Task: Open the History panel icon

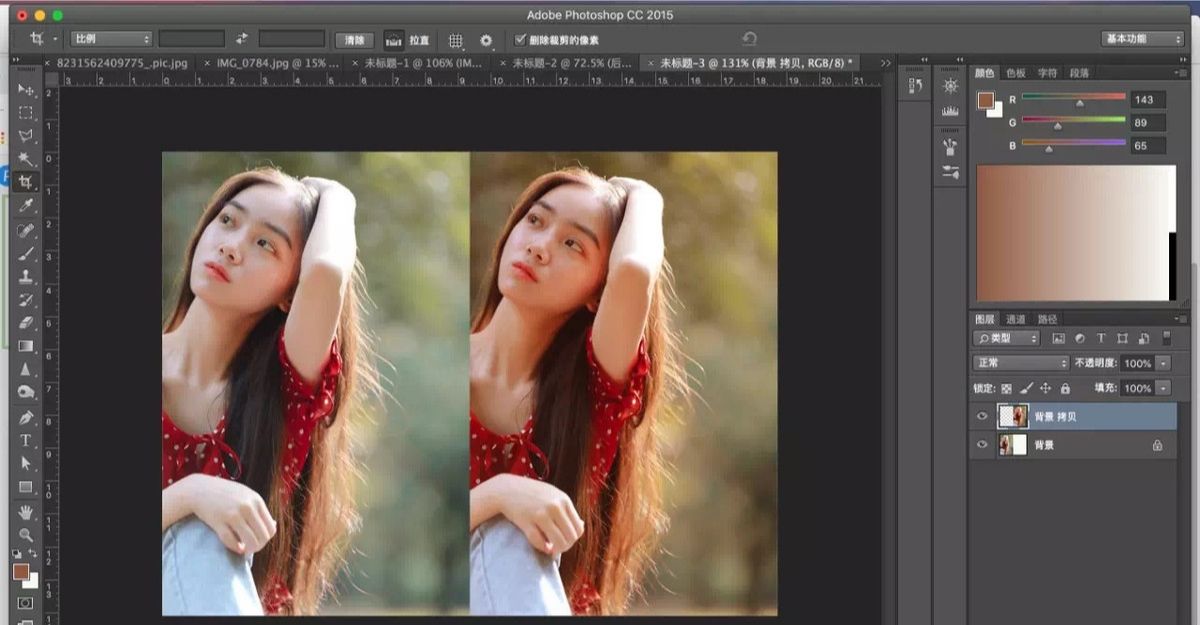Action: coord(916,86)
